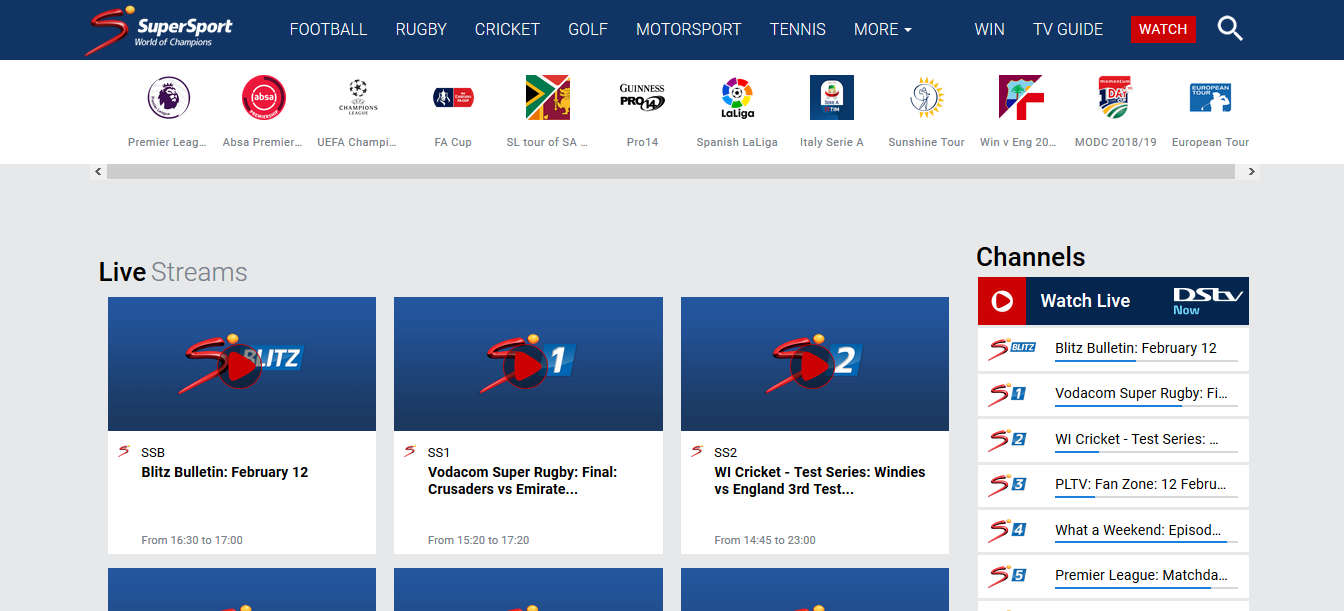Open the European Tour logo
1344x611 pixels.
pyautogui.click(x=1210, y=98)
